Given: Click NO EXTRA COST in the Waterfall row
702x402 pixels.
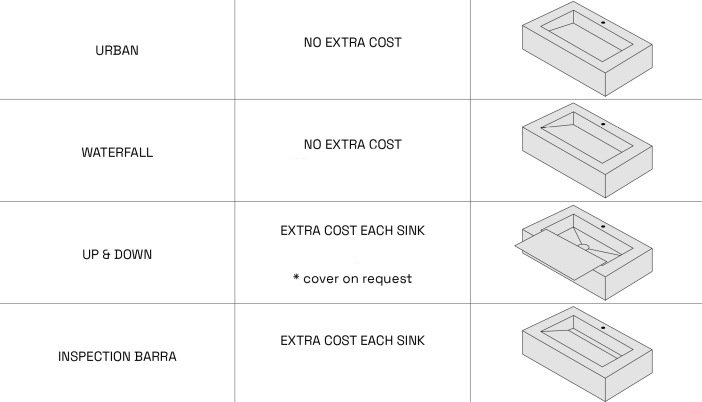Looking at the screenshot, I should (352, 145).
